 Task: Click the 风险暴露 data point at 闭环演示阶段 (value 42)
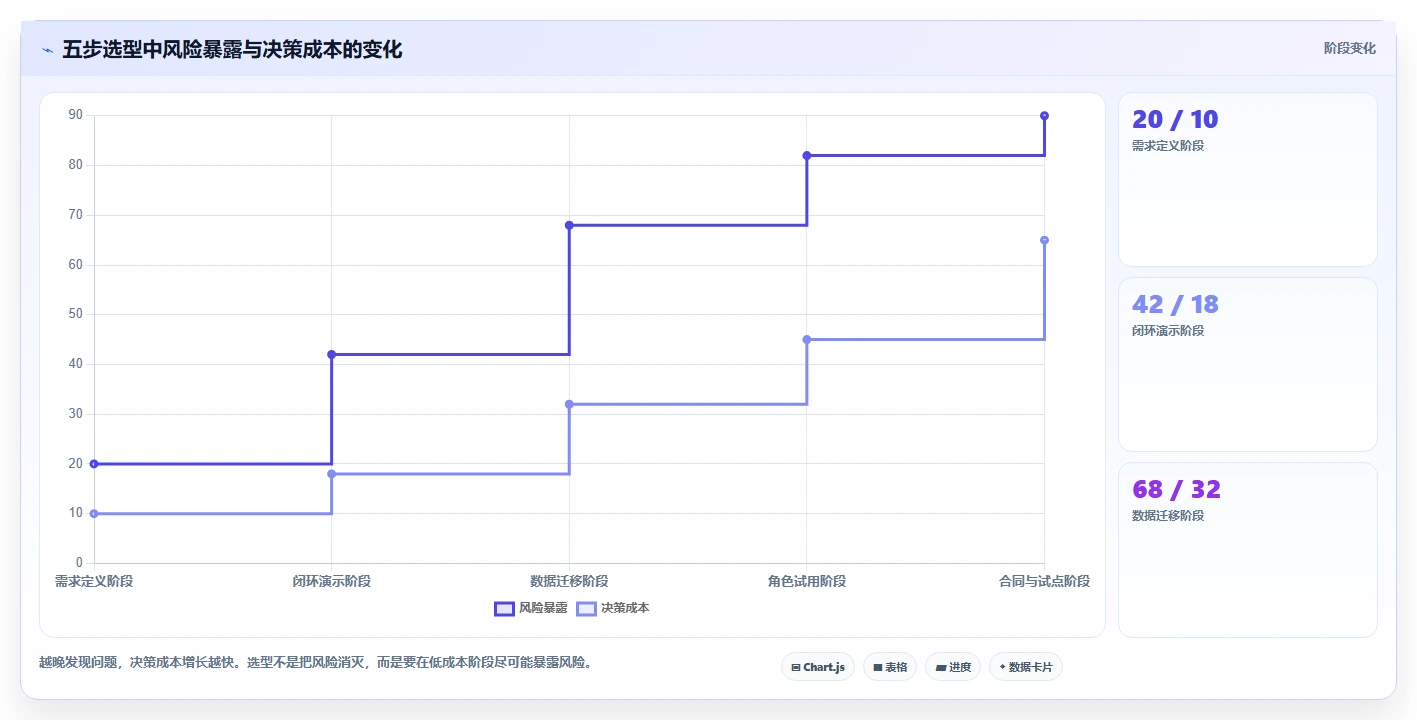click(x=332, y=354)
